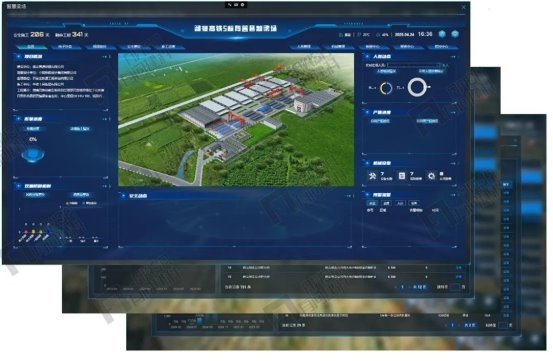The image size is (553, 361).
Task: Click the gear icon in equipment panel
Action: click(x=431, y=176)
